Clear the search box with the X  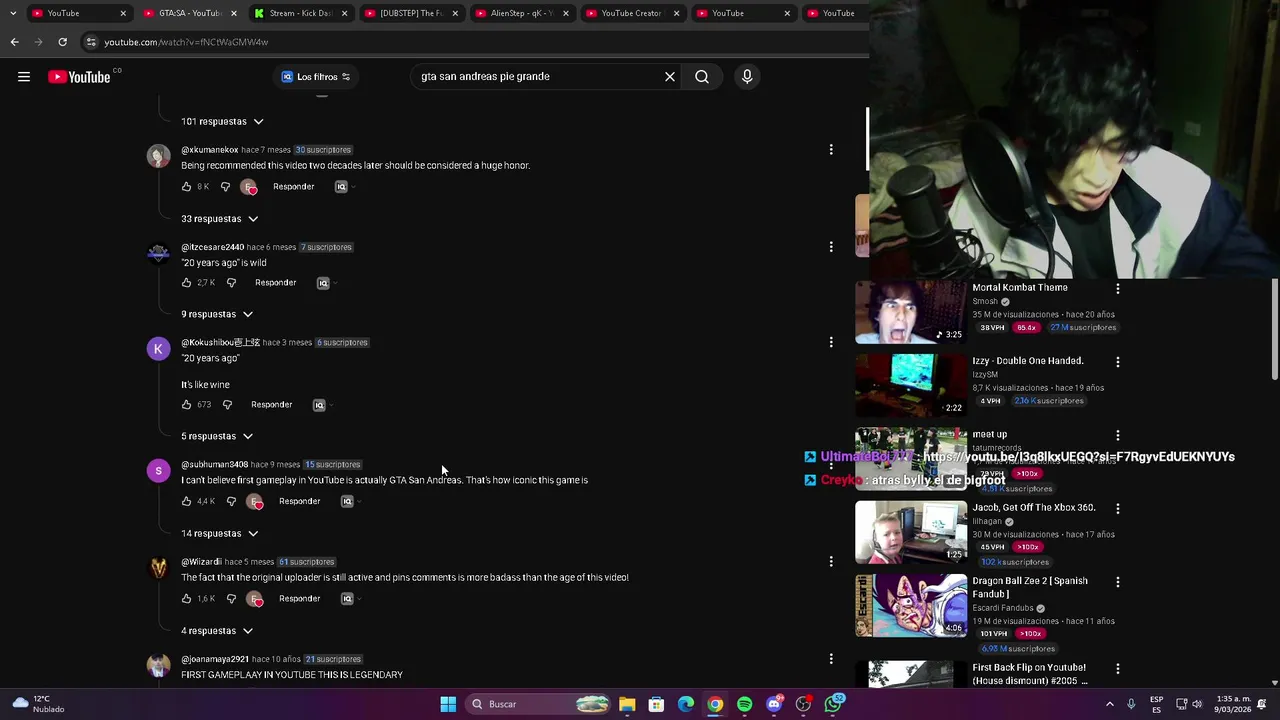[x=670, y=77]
